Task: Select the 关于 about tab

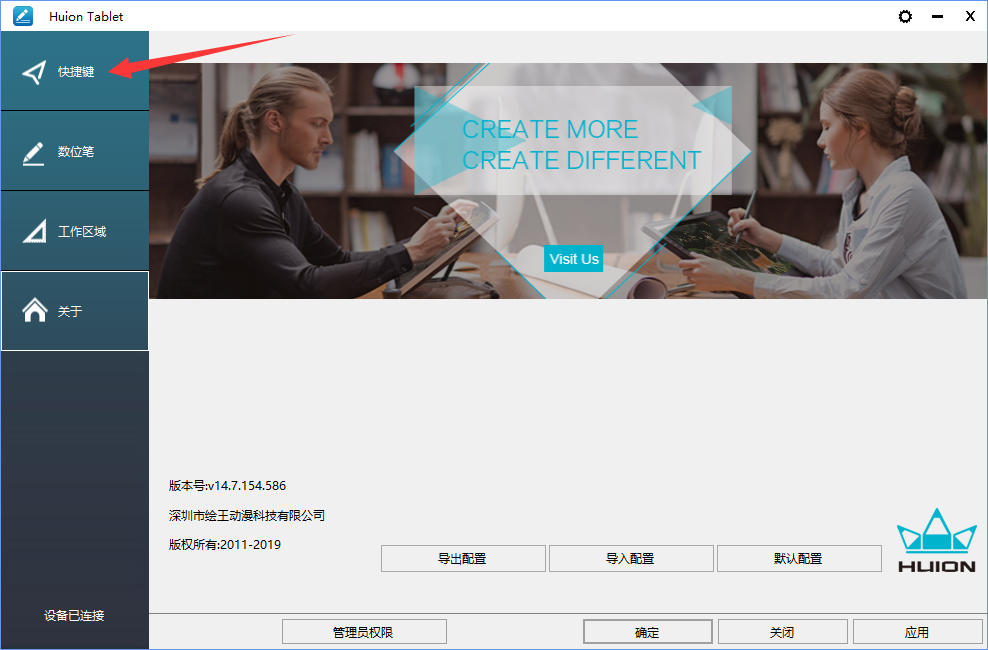Action: [x=75, y=311]
